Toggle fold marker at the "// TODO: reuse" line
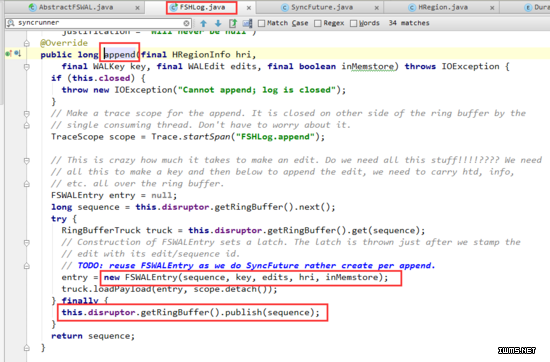 tap(27, 266)
